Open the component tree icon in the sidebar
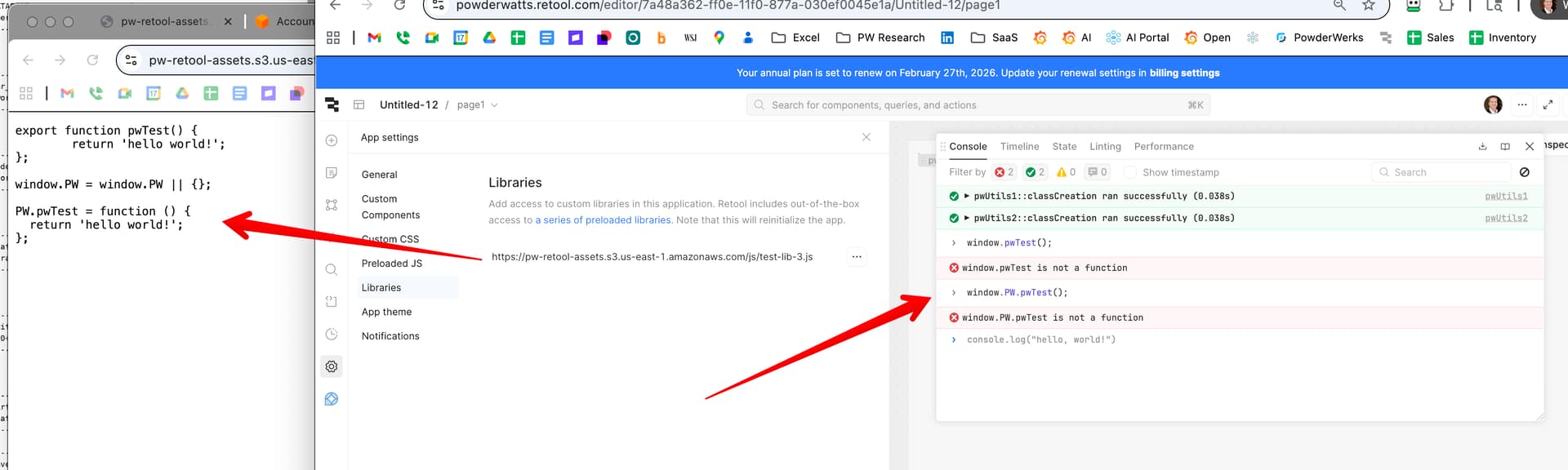The image size is (1568, 470). pos(332,205)
